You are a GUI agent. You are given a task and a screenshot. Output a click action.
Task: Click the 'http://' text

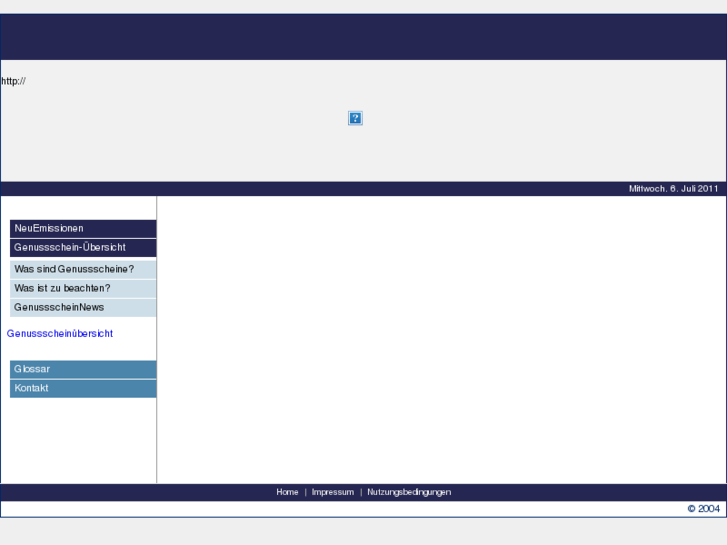[x=13, y=81]
